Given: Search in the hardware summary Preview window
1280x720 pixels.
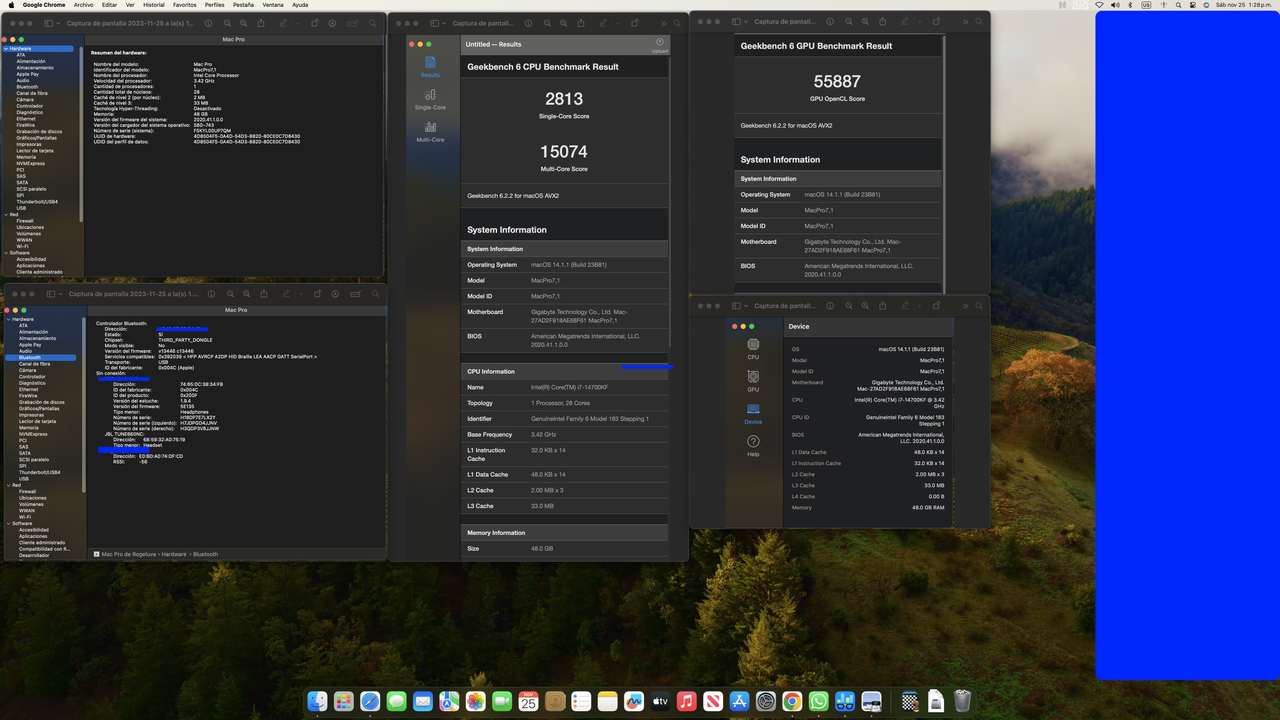Looking at the screenshot, I should [372, 22].
